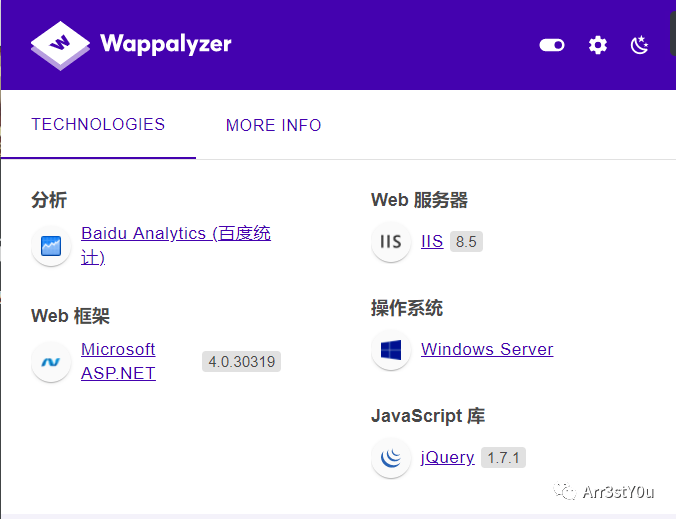Screen dimensions: 676x519
Task: Click the Wappalyzer name text in the header
Action: 166,44
